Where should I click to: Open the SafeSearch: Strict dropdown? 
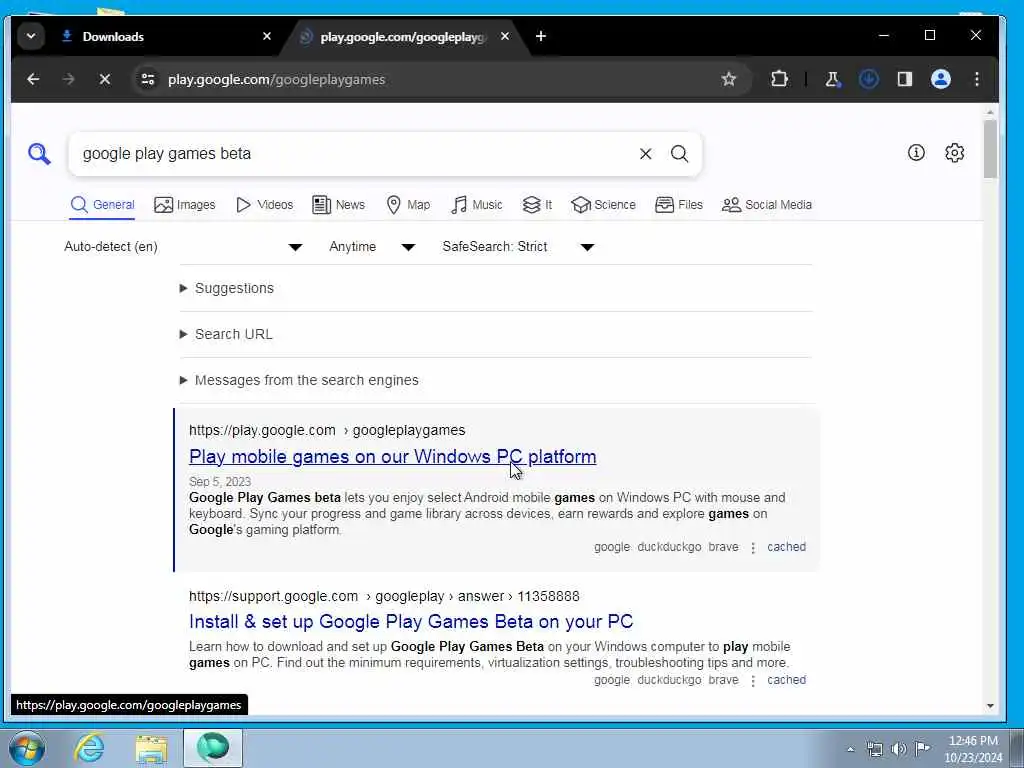pos(518,247)
